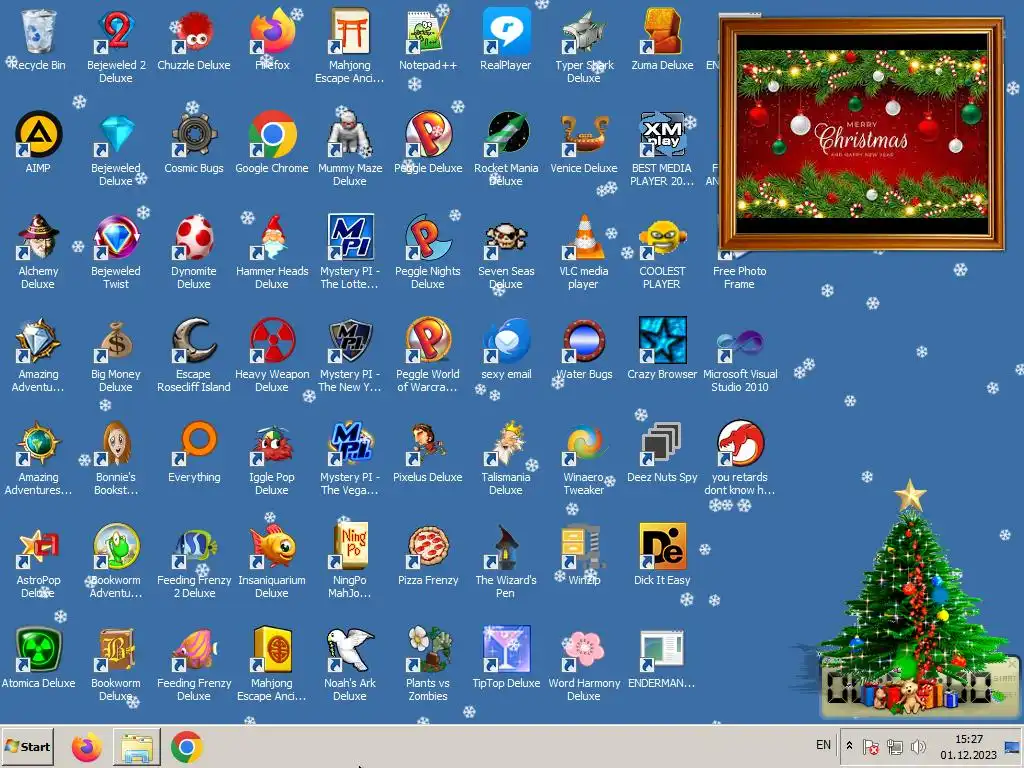
Task: Select the Bejeweled 2 Deluxe shortcut
Action: pos(116,31)
